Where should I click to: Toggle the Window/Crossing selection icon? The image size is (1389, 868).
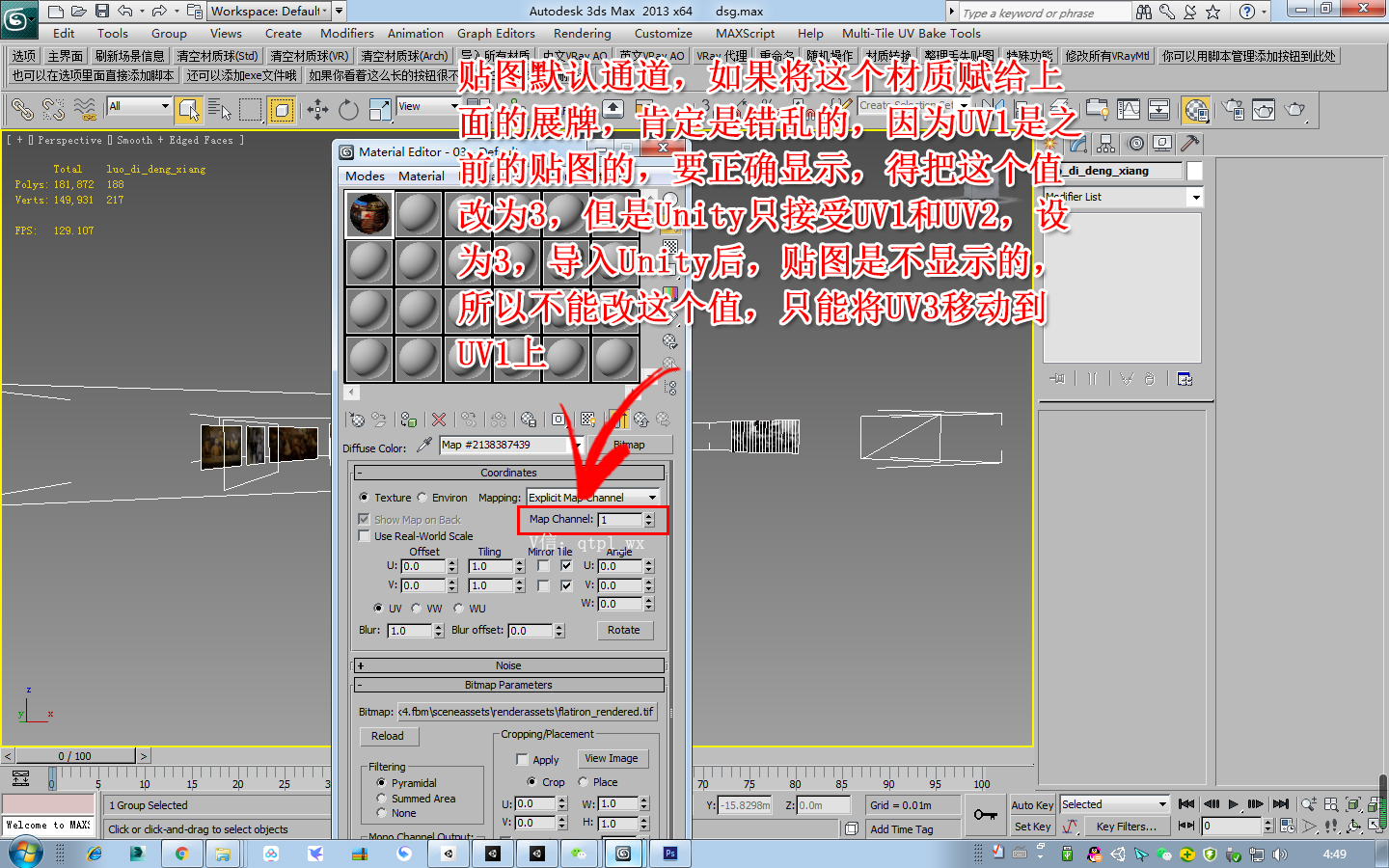(x=282, y=110)
